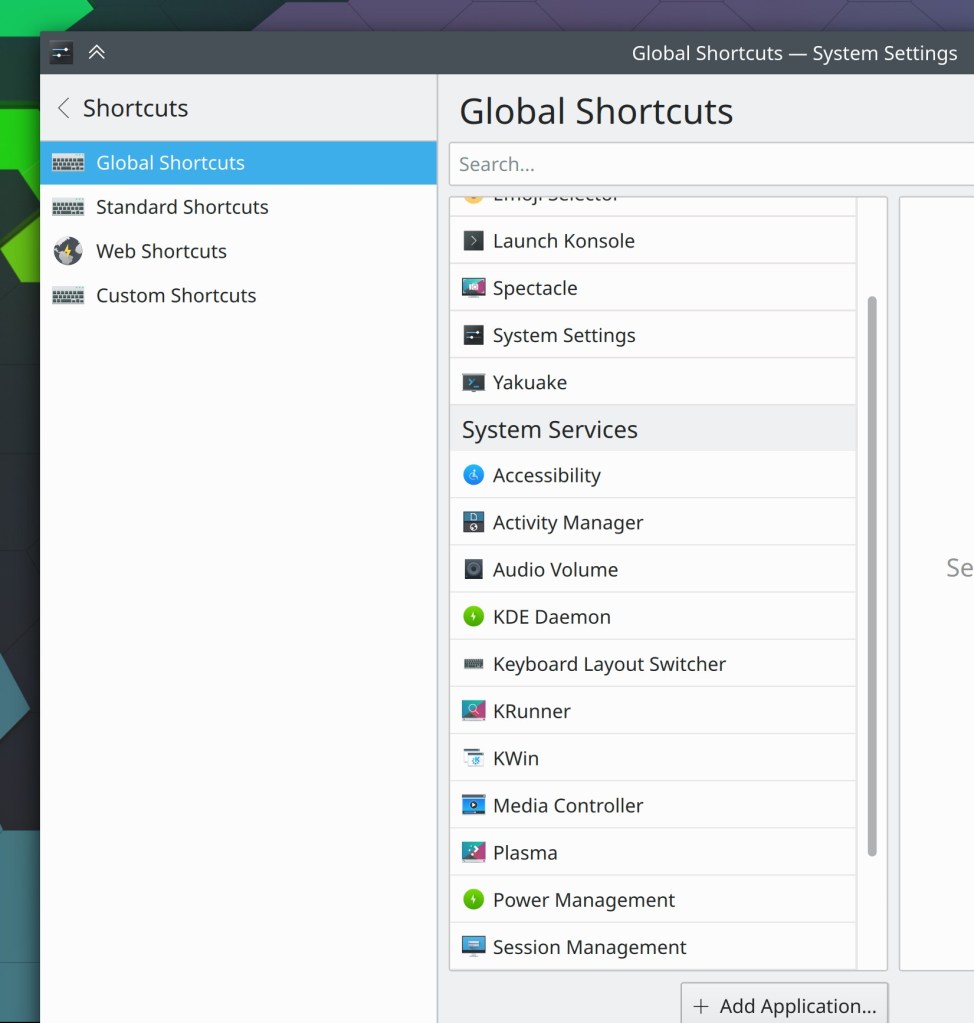Screen dimensions: 974x1023
Task: Click the Accessibility blue icon
Action: click(473, 475)
